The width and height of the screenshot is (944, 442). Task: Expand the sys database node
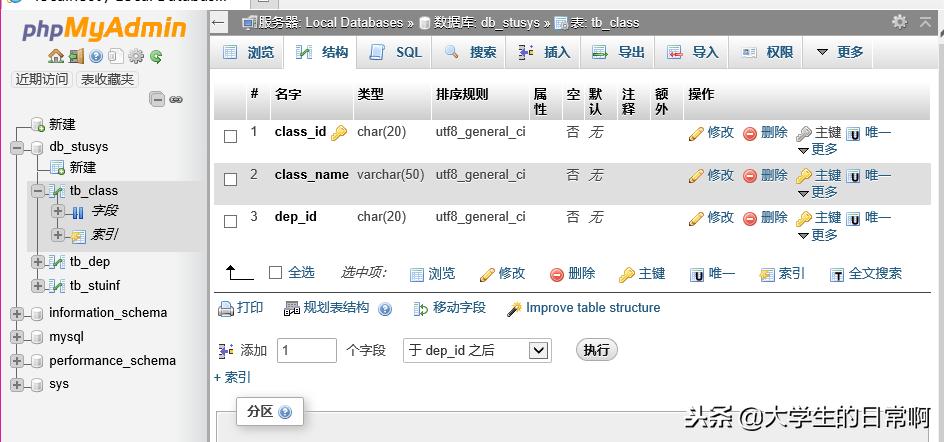coord(17,385)
